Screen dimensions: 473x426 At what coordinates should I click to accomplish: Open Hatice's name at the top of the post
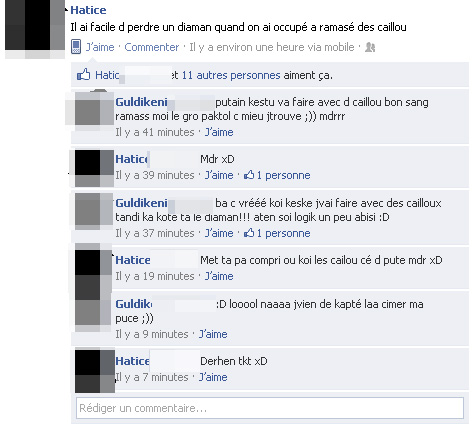click(x=88, y=10)
